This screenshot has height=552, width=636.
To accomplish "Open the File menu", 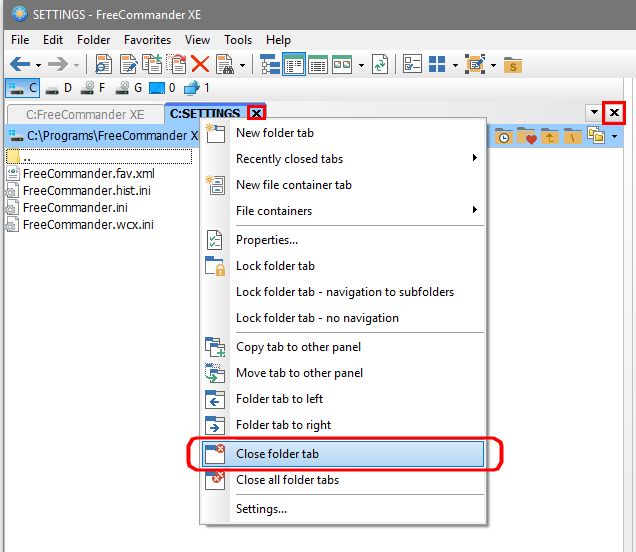I will coord(20,40).
